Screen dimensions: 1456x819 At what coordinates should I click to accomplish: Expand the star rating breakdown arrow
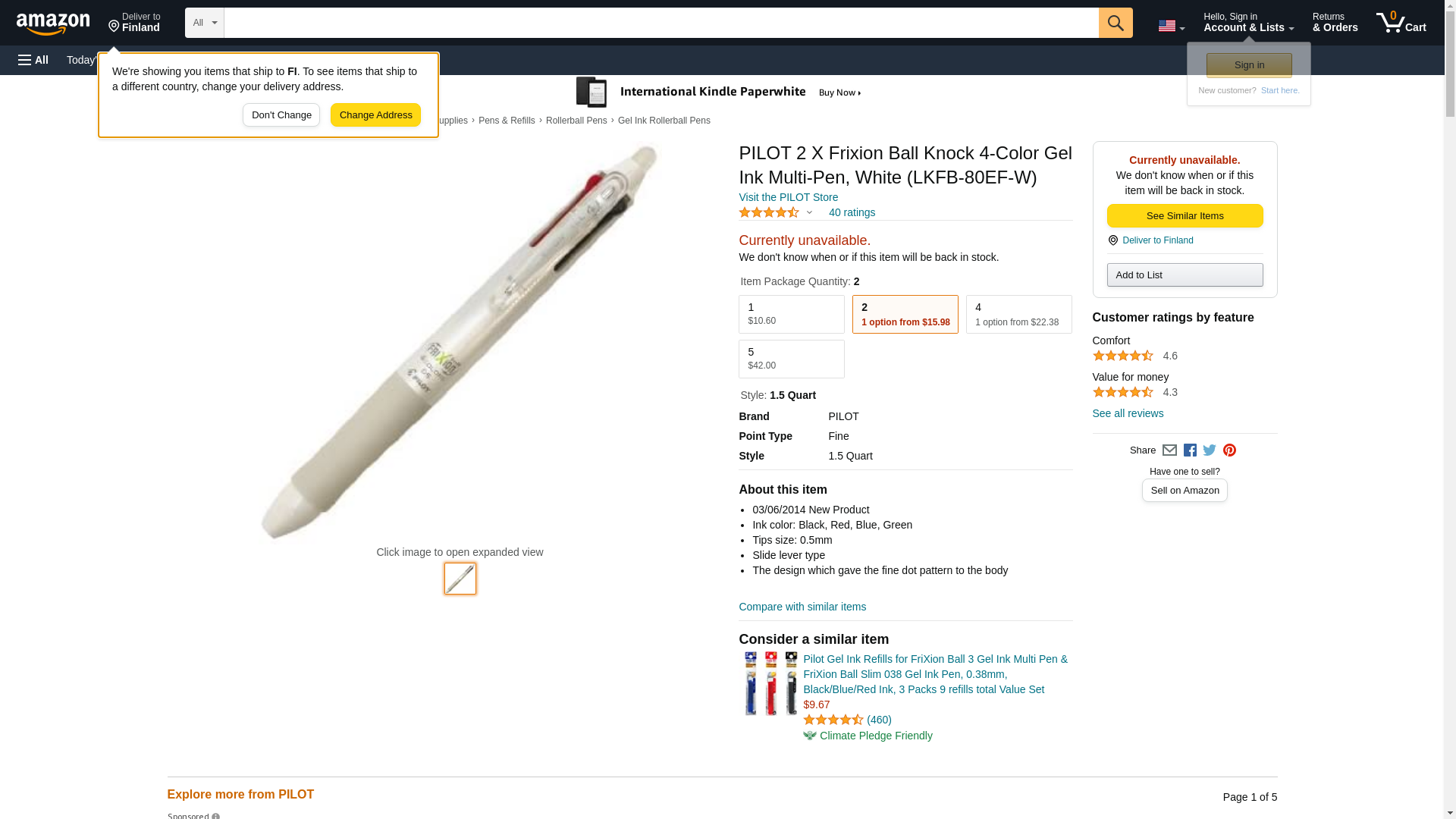coord(809,213)
